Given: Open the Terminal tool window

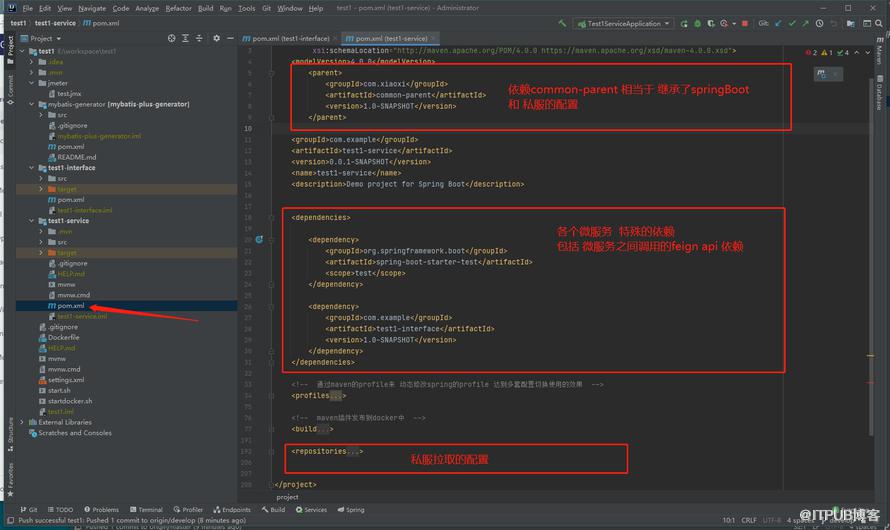Looking at the screenshot, I should 146,510.
